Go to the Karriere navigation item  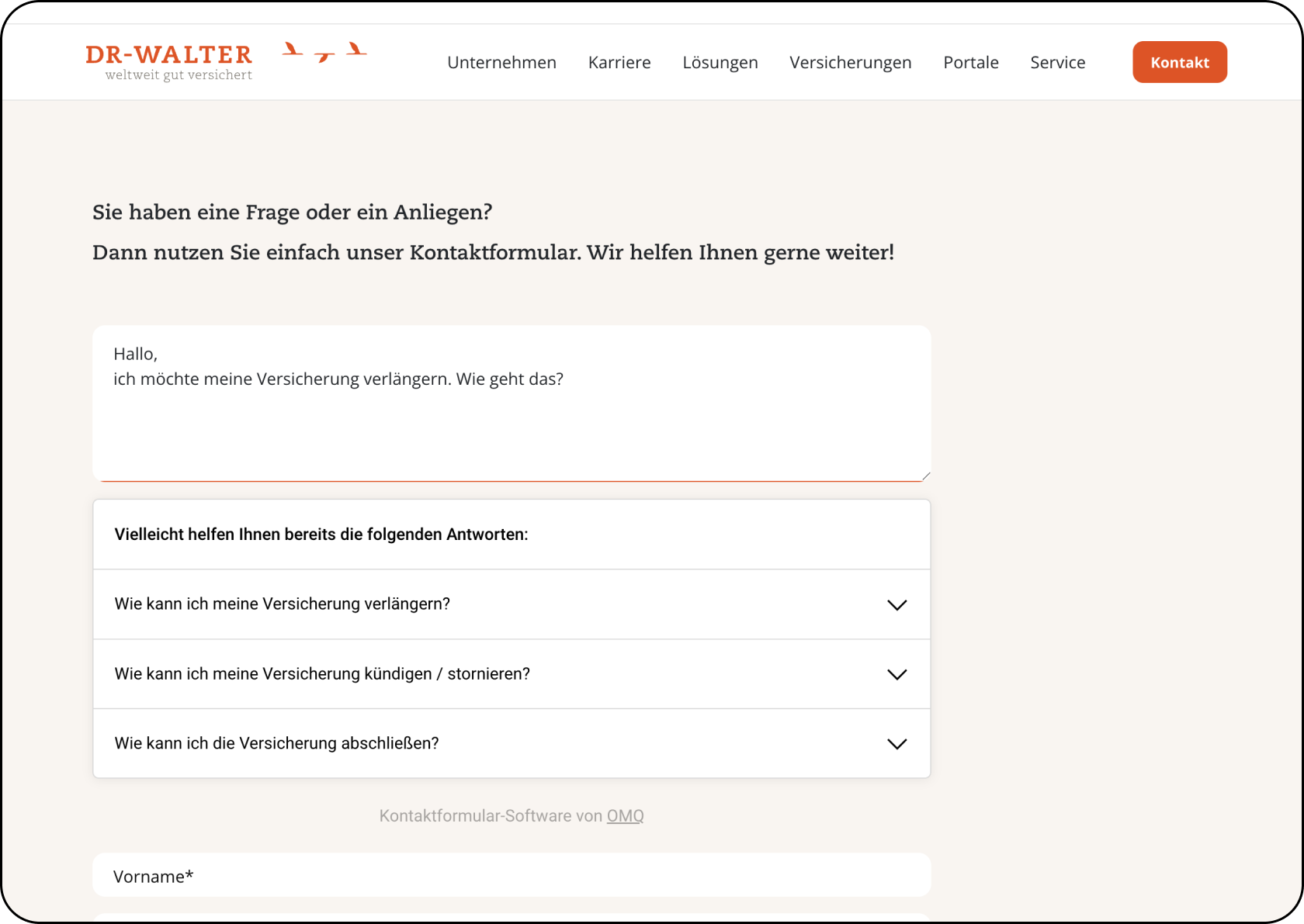coord(619,62)
